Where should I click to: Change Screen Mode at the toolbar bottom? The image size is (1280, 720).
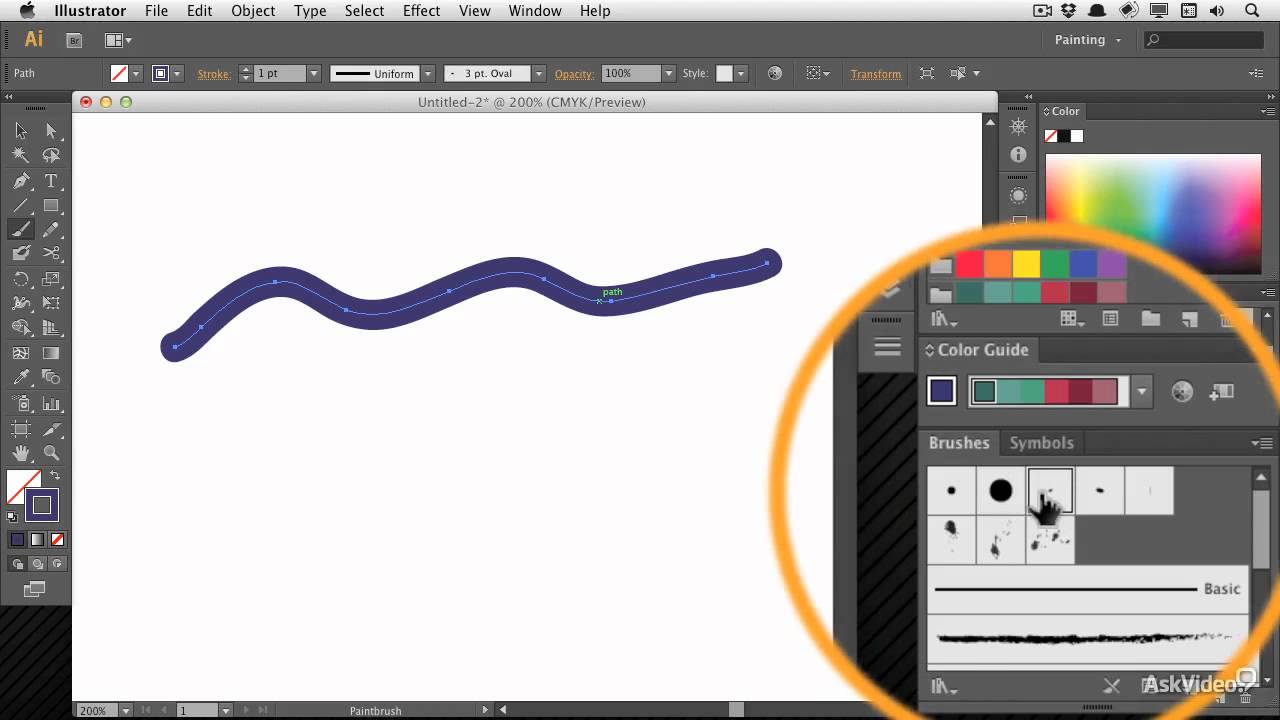tap(35, 589)
